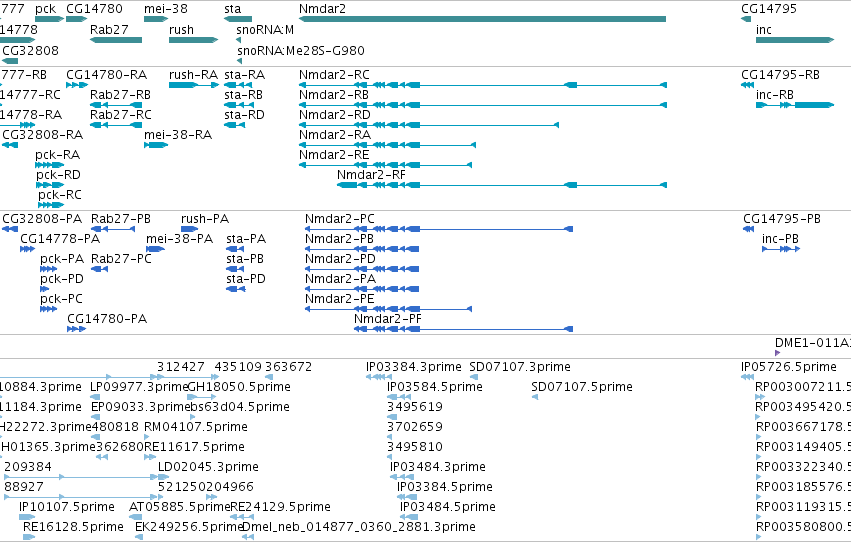Select the CG32808 gene label
The height and width of the screenshot is (542, 851).
pos(30,50)
